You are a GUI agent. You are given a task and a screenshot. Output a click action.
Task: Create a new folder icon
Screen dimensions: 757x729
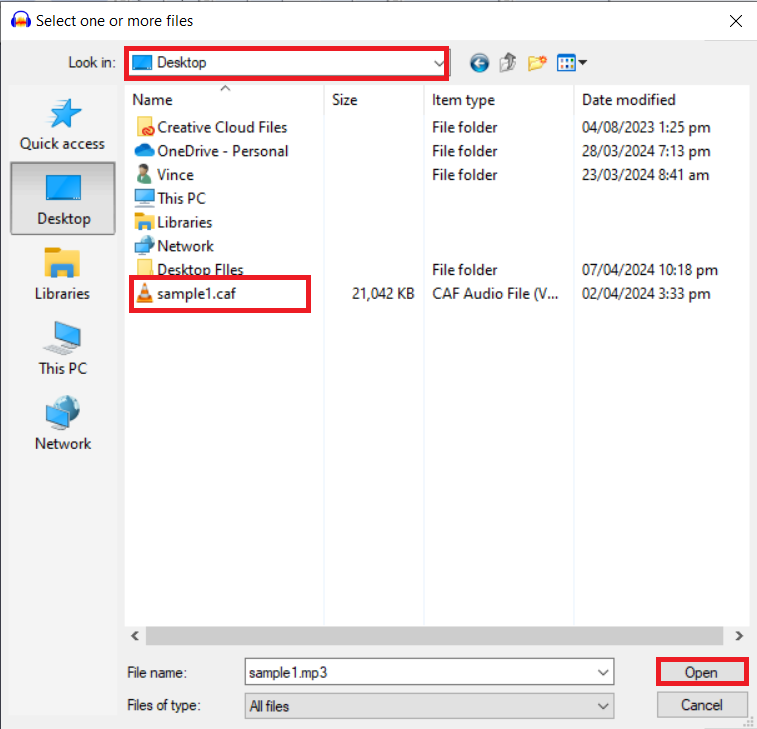click(x=537, y=63)
